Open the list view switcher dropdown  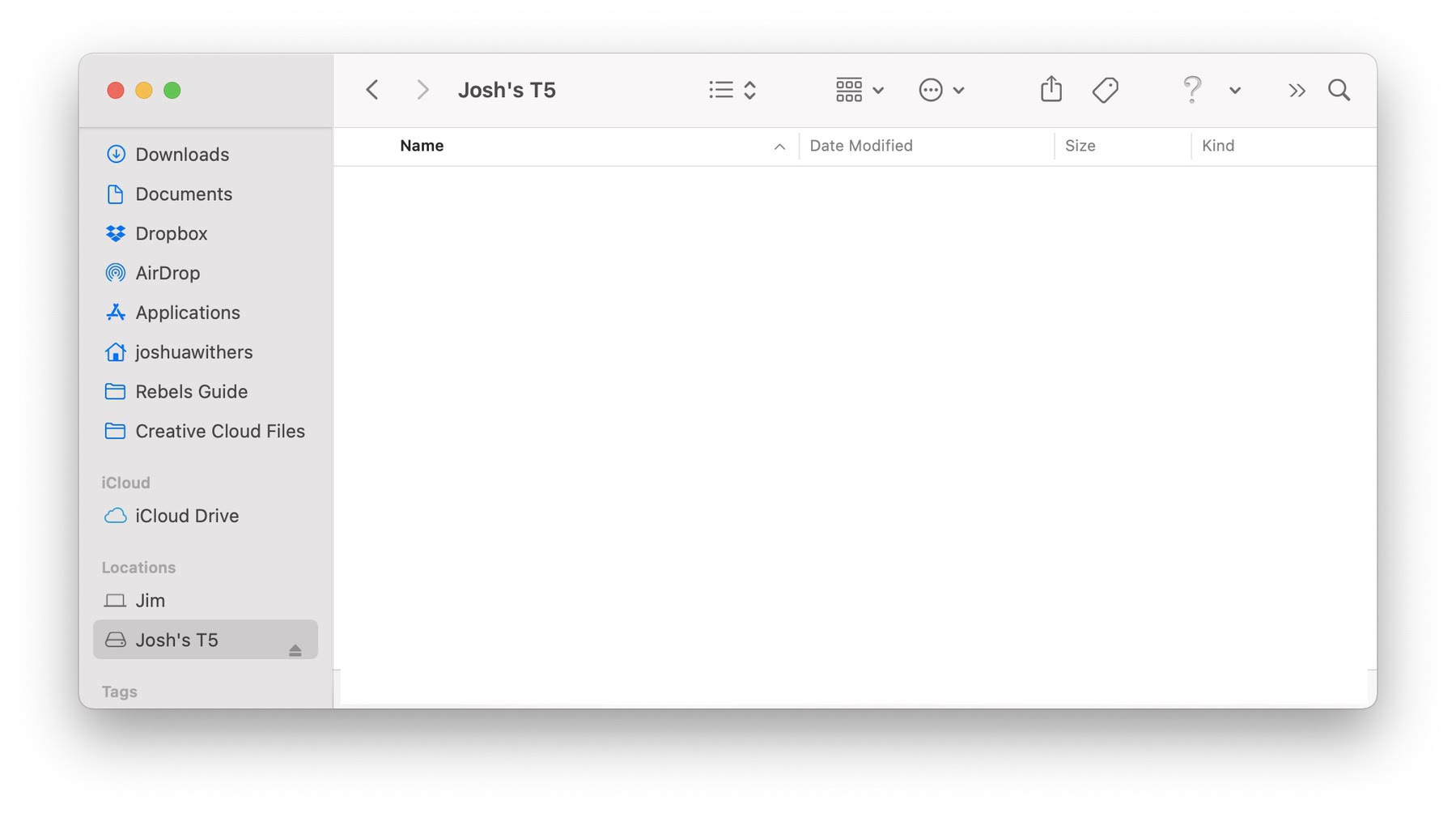point(732,90)
